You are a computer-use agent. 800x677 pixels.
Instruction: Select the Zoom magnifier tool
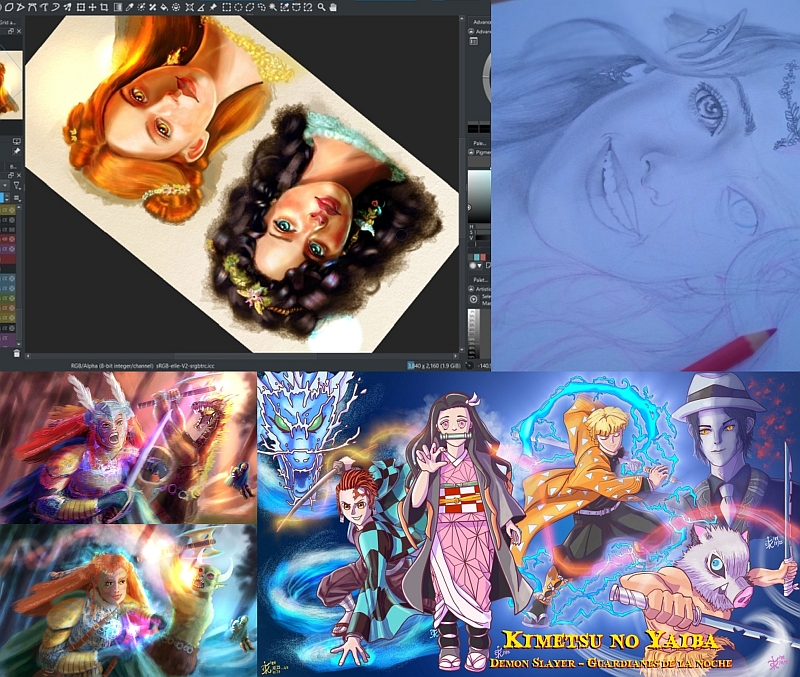pos(321,7)
